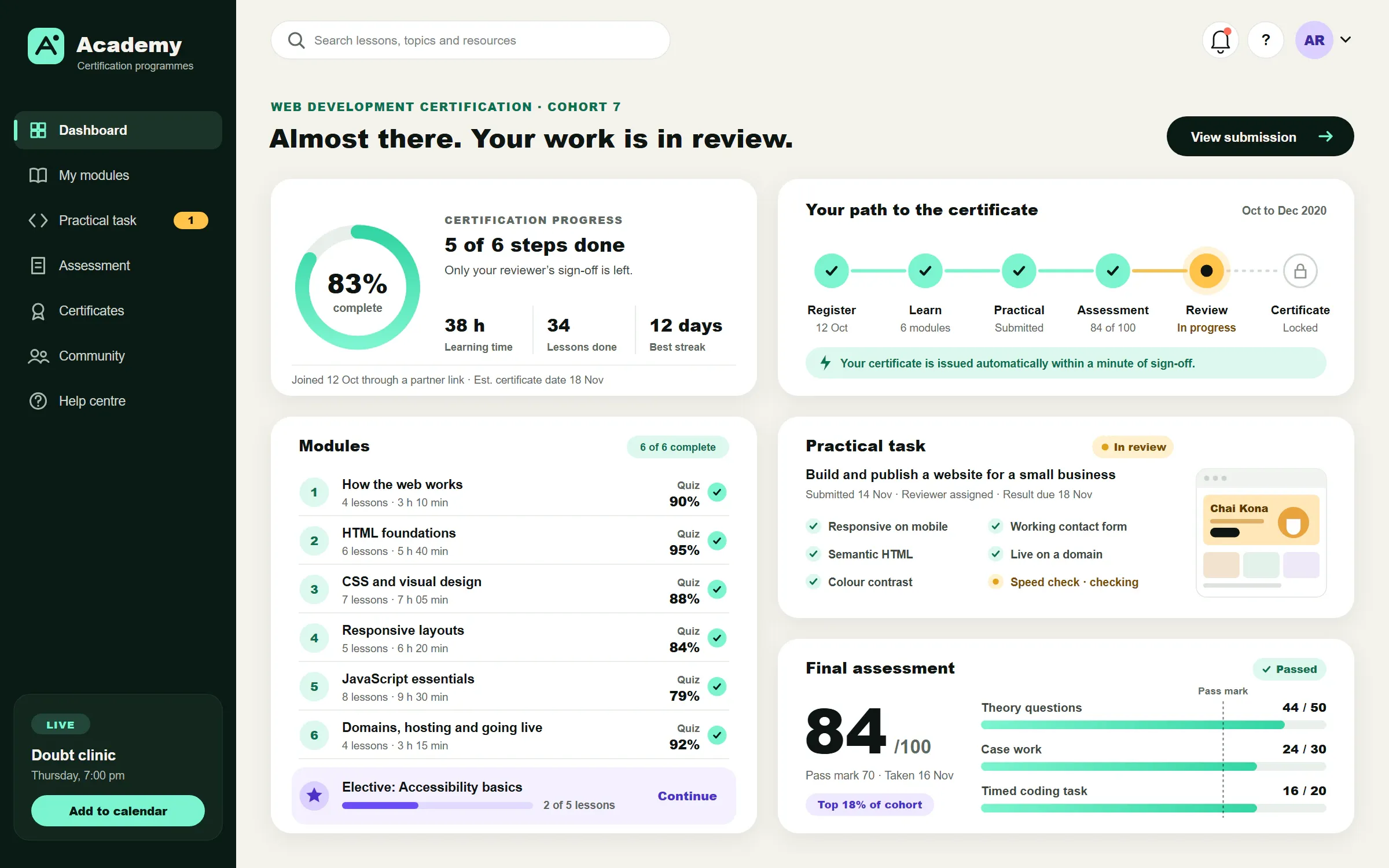Click the question mark help icon
The height and width of the screenshot is (868, 1389).
tap(1266, 40)
